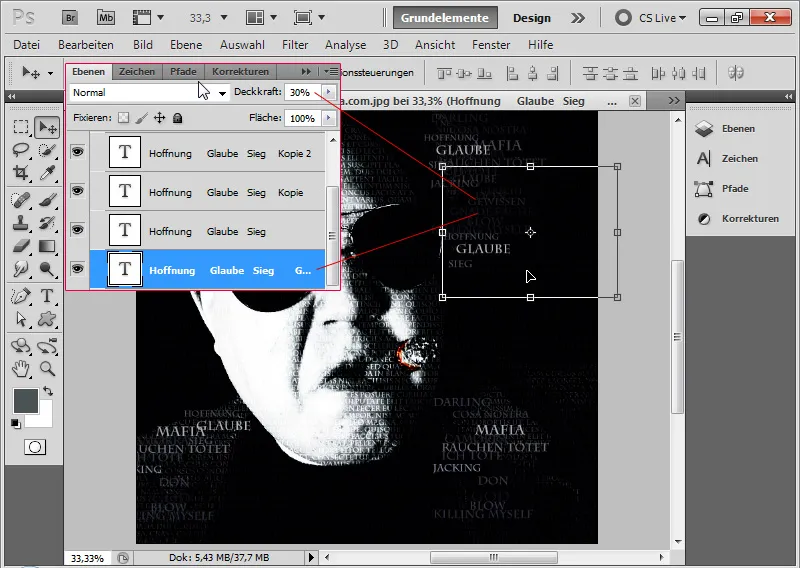The height and width of the screenshot is (568, 800).
Task: Hide the 'Hoffnung Glaube Sieg Kopie' layer
Action: point(77,190)
